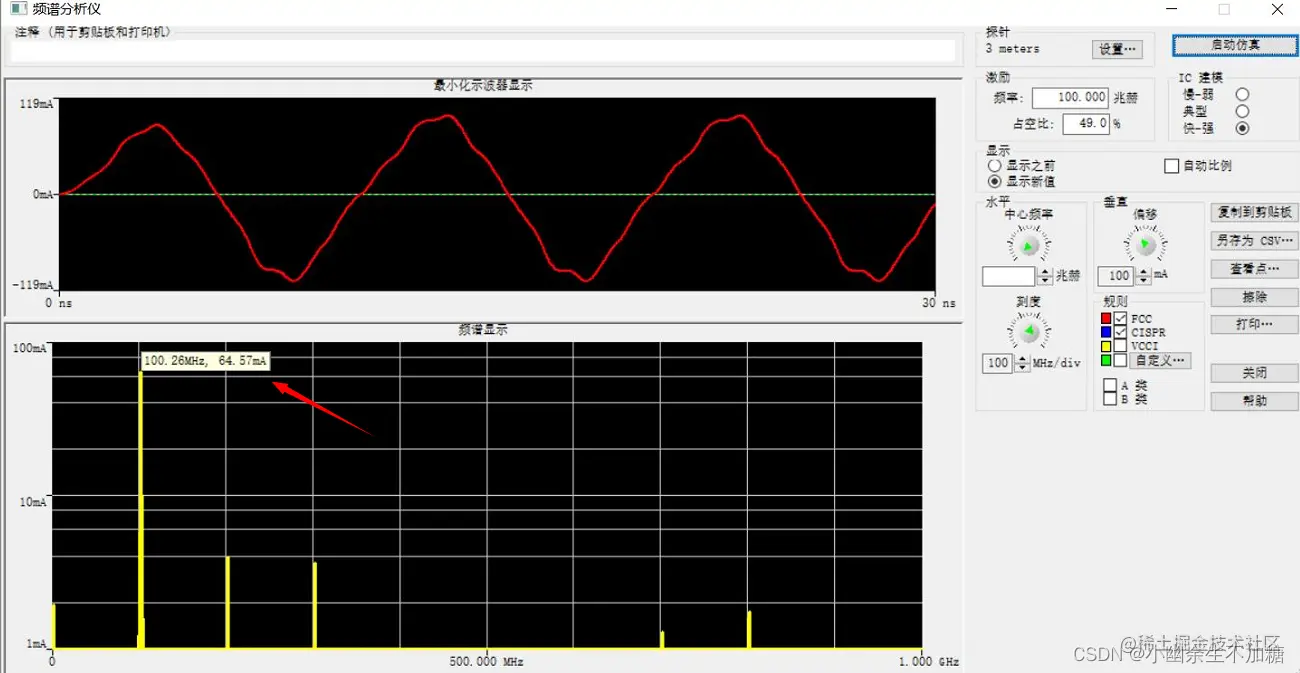
Task: Enable the A 类 class checkbox
Action: pos(1109,385)
